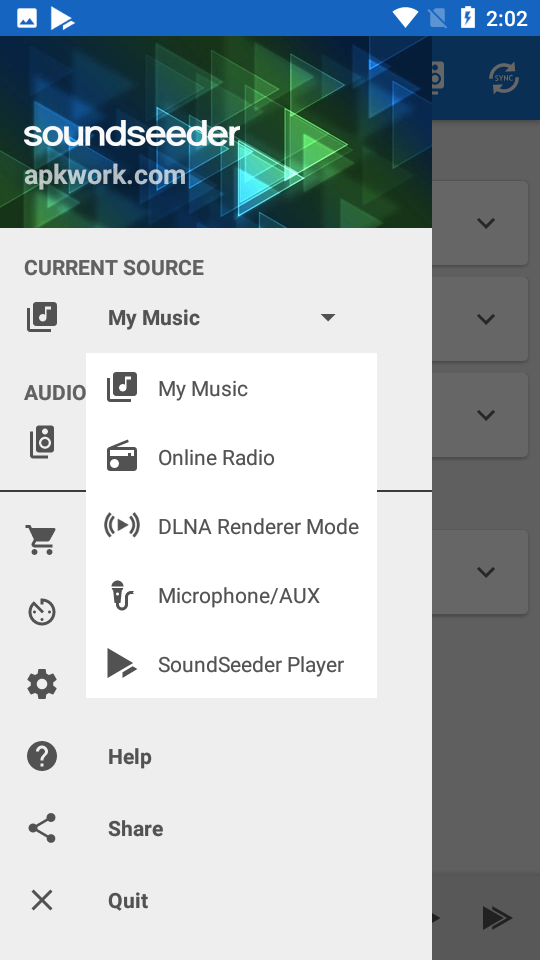Open settings via the gear icon
Viewport: 540px width, 960px height.
coord(42,684)
